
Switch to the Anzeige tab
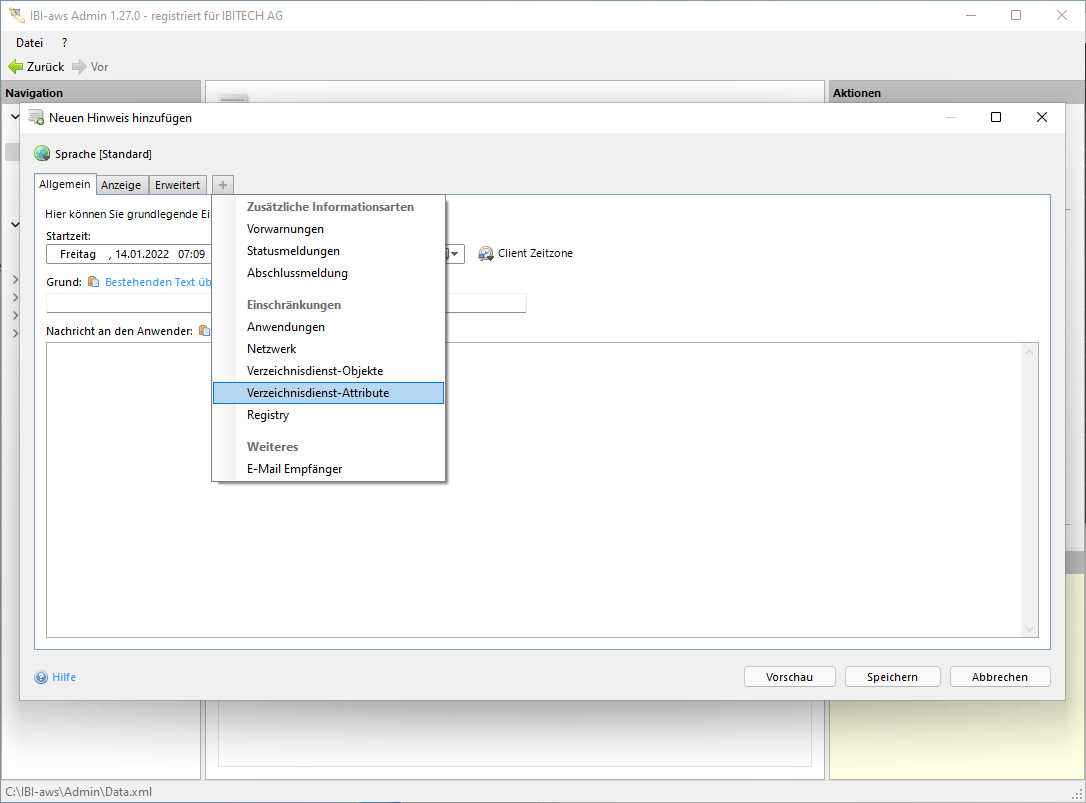[121, 185]
